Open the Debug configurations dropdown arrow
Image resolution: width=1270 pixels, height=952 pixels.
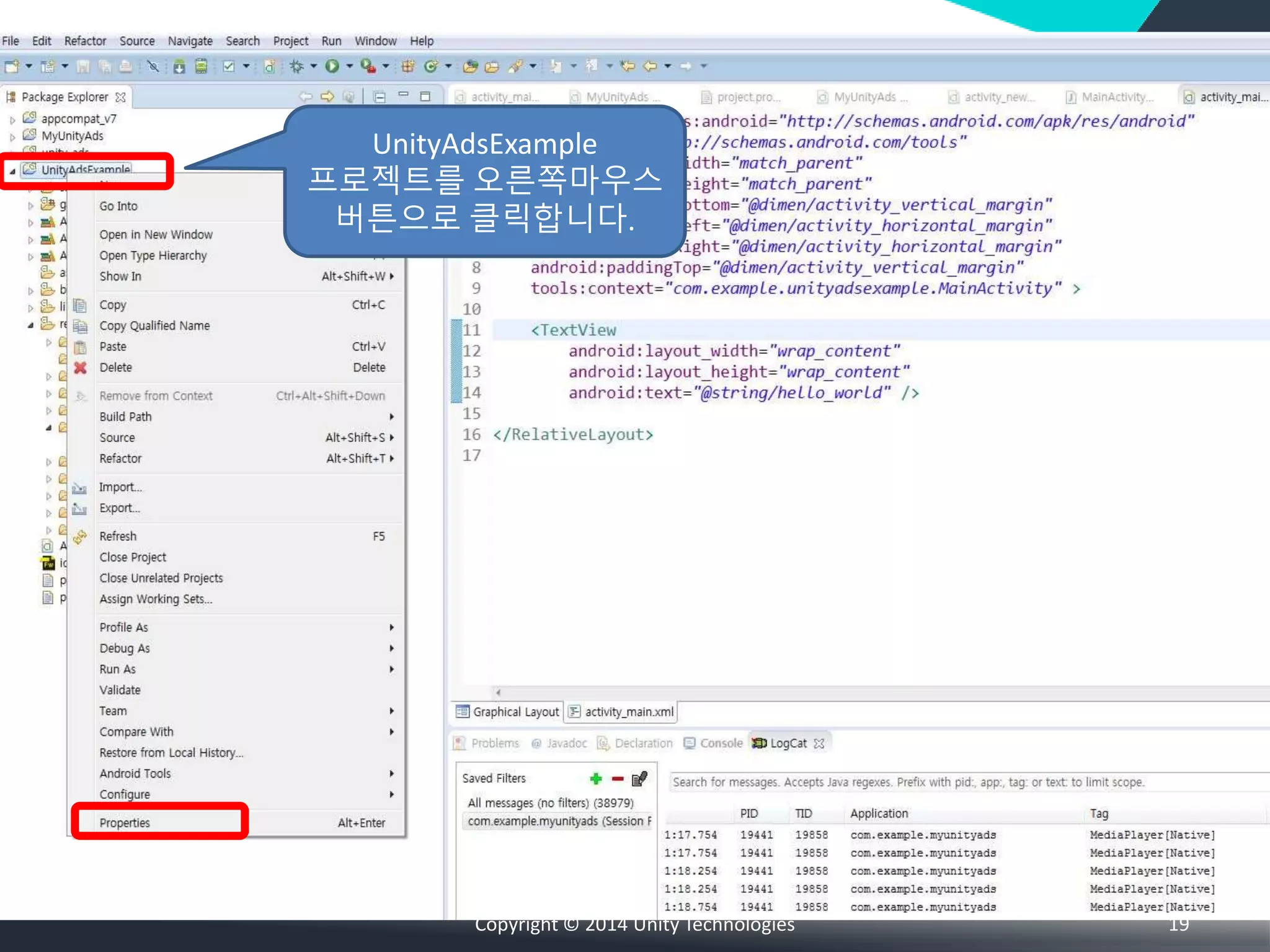tap(314, 66)
